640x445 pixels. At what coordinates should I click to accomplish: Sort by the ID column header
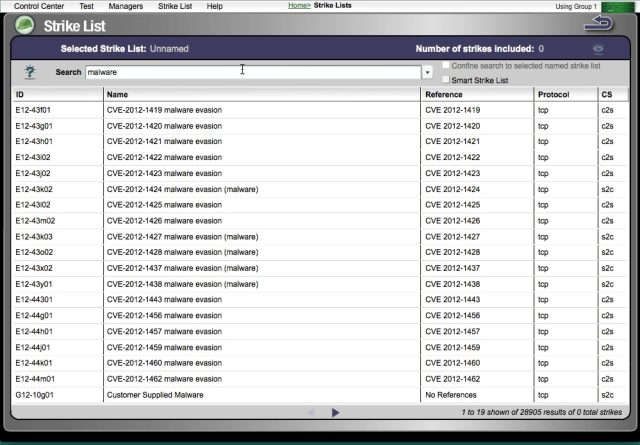click(58, 94)
